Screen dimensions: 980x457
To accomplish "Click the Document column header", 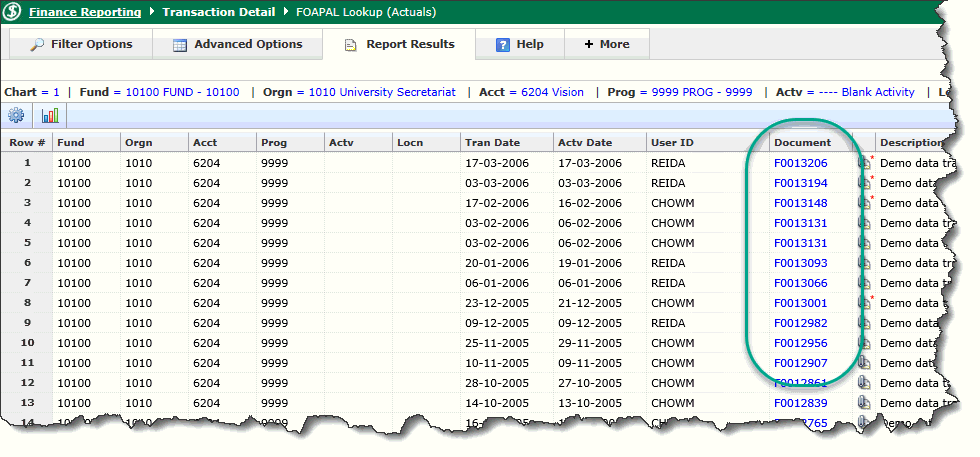I will pos(802,142).
